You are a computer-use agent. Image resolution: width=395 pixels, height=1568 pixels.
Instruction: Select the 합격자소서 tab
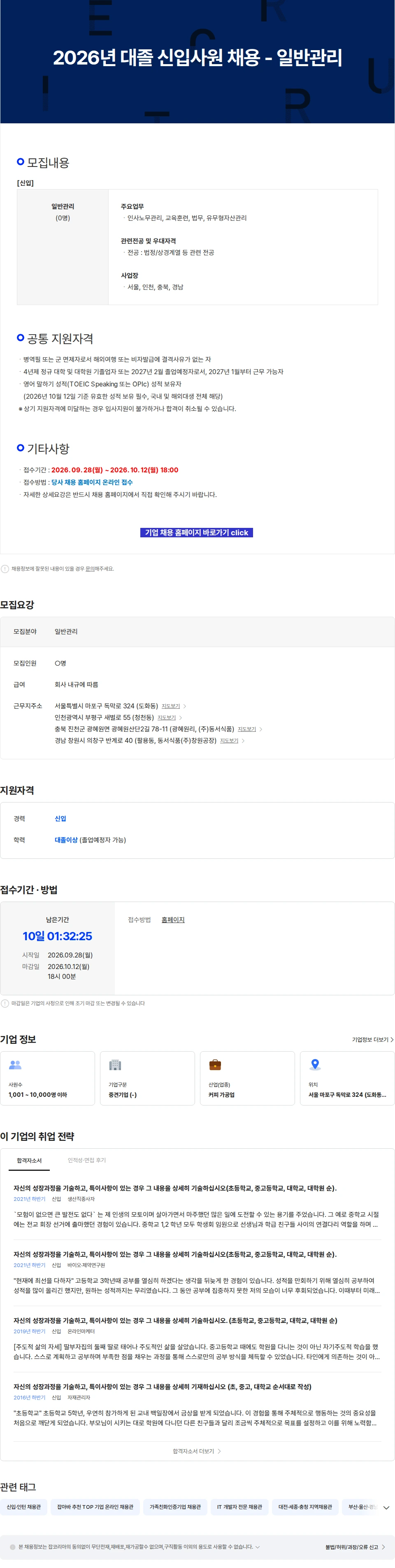[x=29, y=1161]
